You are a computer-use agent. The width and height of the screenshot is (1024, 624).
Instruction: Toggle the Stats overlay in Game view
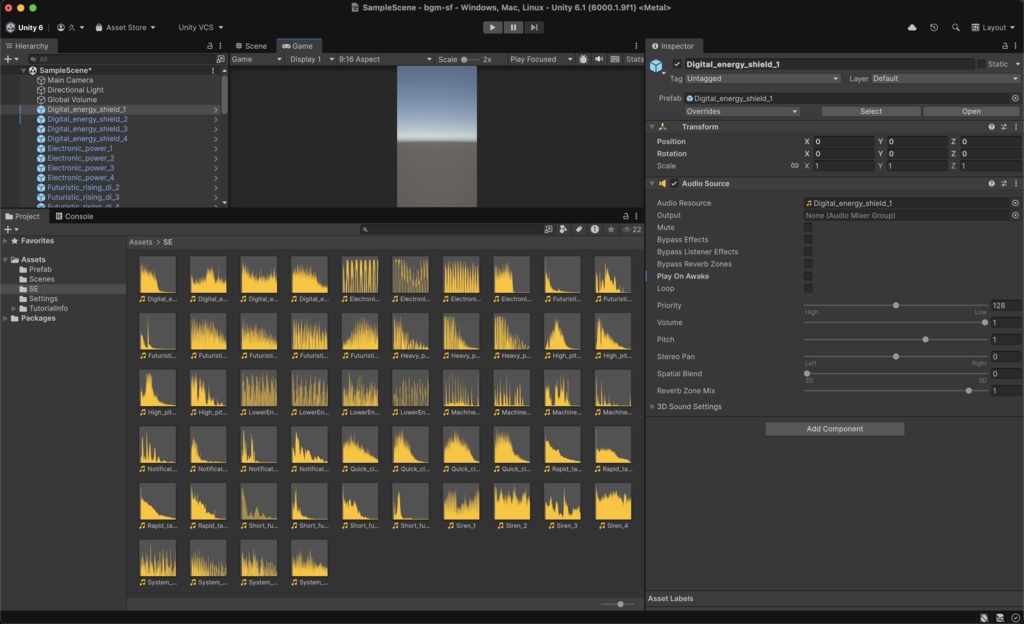[632, 58]
